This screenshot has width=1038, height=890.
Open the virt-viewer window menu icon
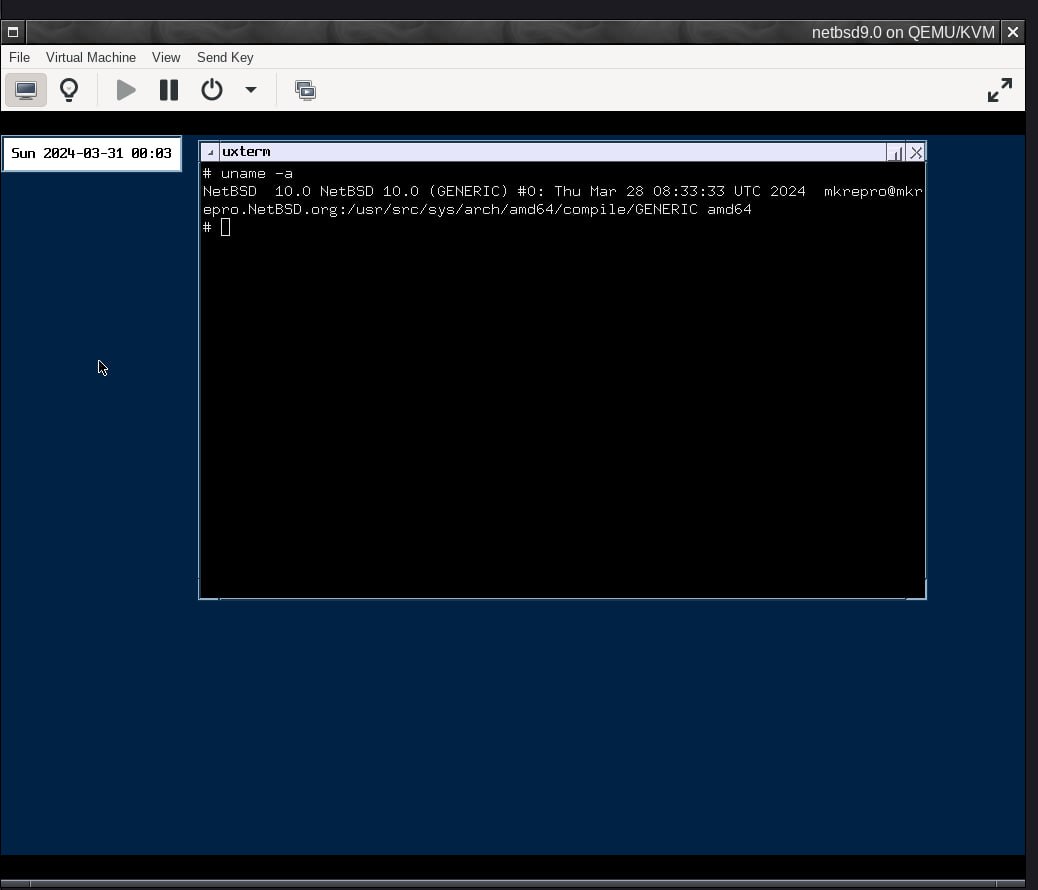[x=13, y=32]
